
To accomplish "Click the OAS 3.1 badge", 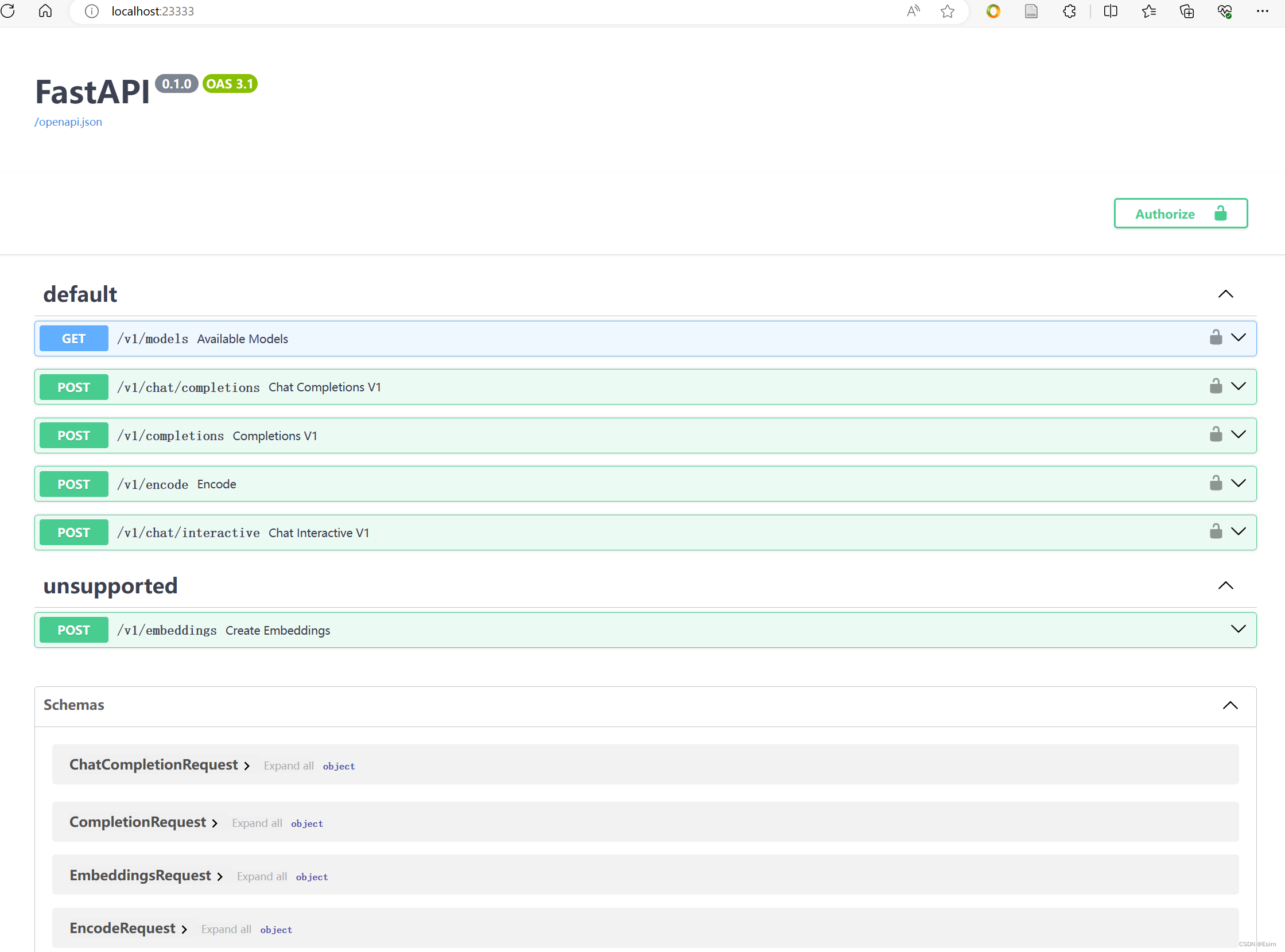I will 230,84.
